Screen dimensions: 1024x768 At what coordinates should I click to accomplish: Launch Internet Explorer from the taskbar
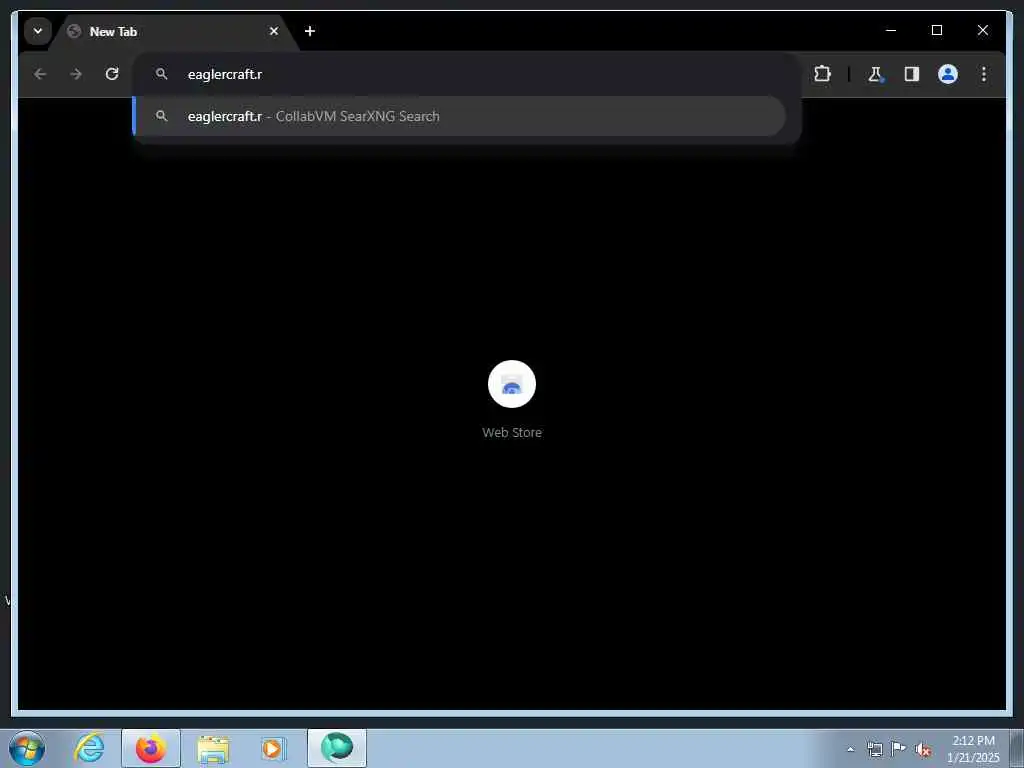click(x=89, y=748)
